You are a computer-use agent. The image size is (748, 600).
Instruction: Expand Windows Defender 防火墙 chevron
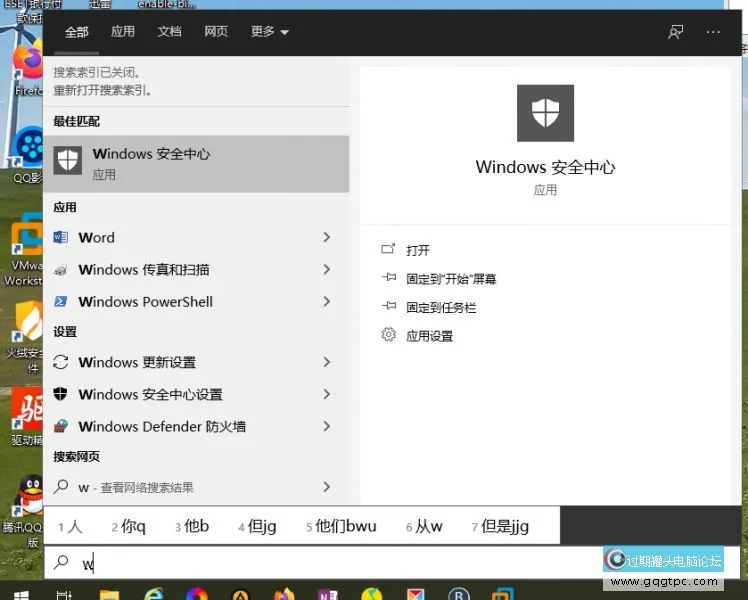(327, 426)
